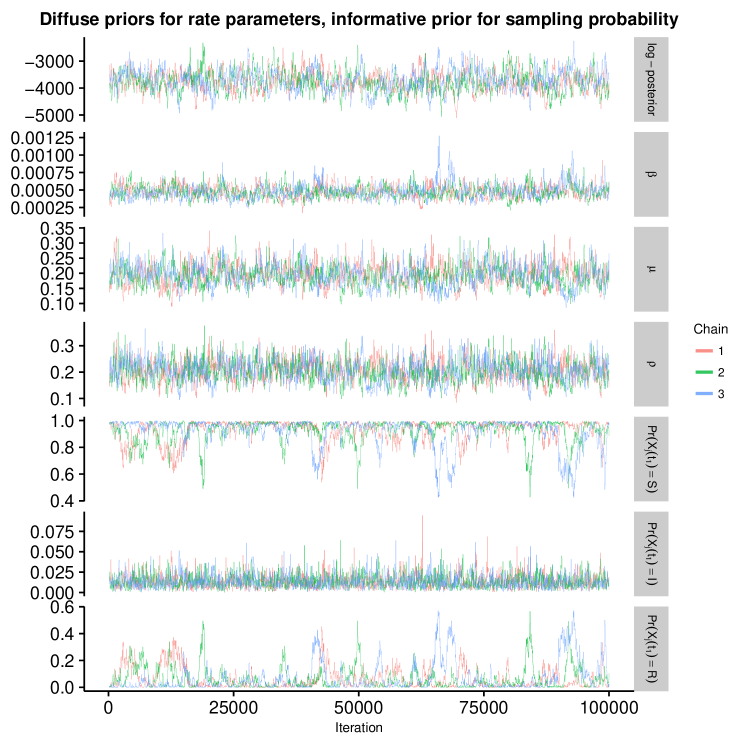Viewport: 747px width, 747px height.
Task: Click y-axis label −3000 in log-posterior panel
Action: 50,61
